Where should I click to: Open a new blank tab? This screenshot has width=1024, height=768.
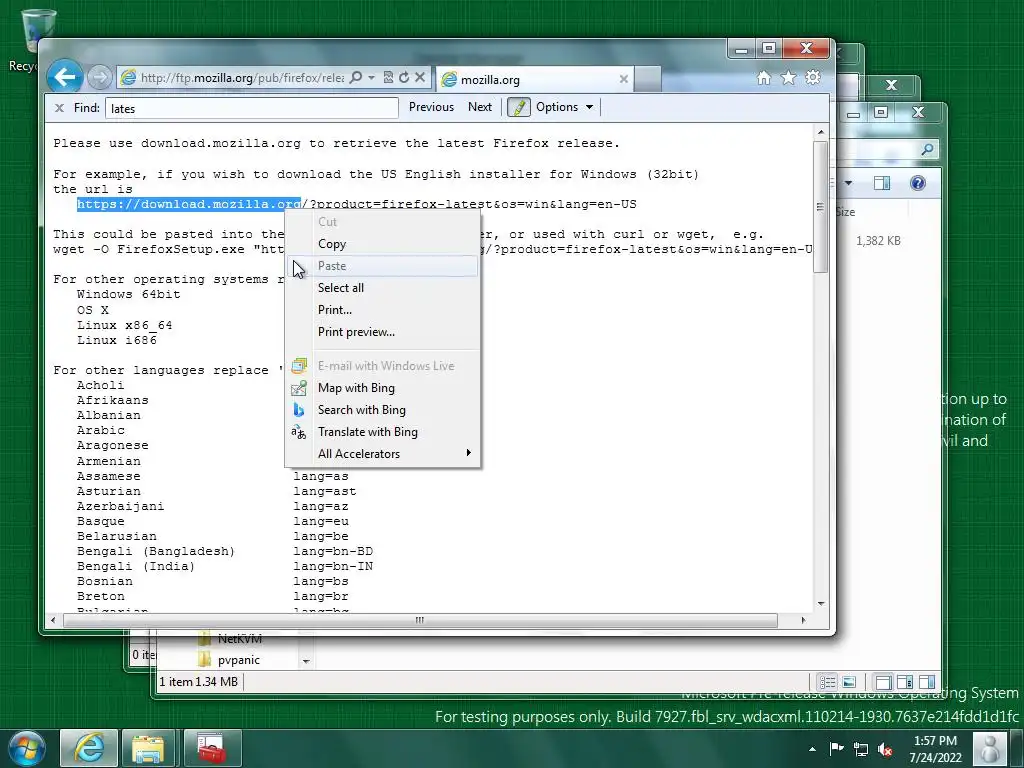click(x=648, y=79)
